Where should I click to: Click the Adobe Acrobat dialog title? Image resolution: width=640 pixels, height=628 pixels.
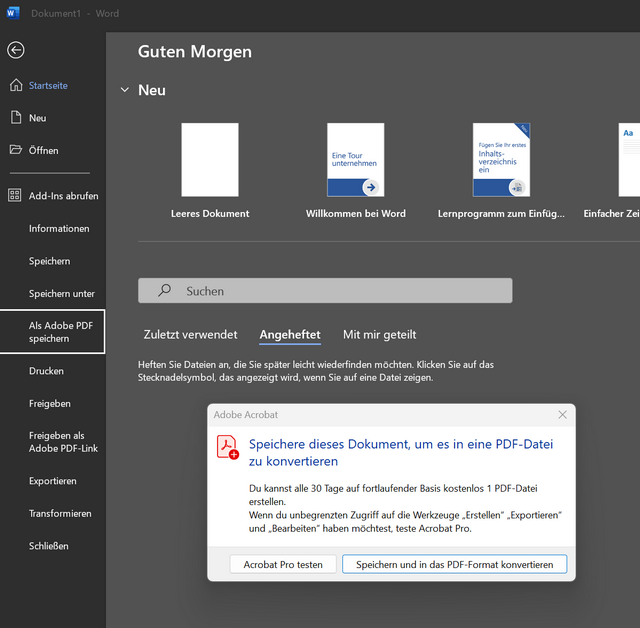tap(246, 415)
